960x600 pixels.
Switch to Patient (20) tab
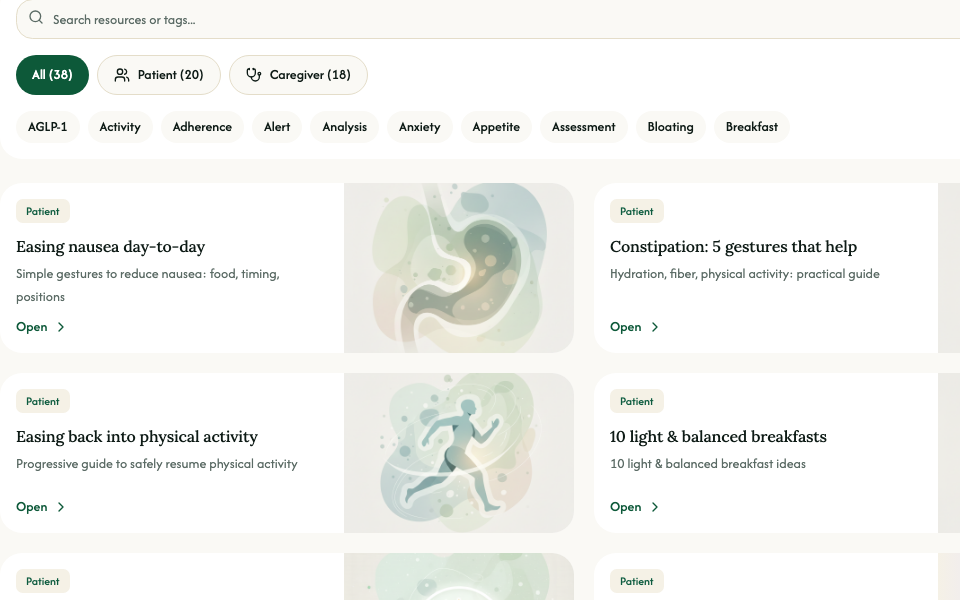pyautogui.click(x=159, y=75)
